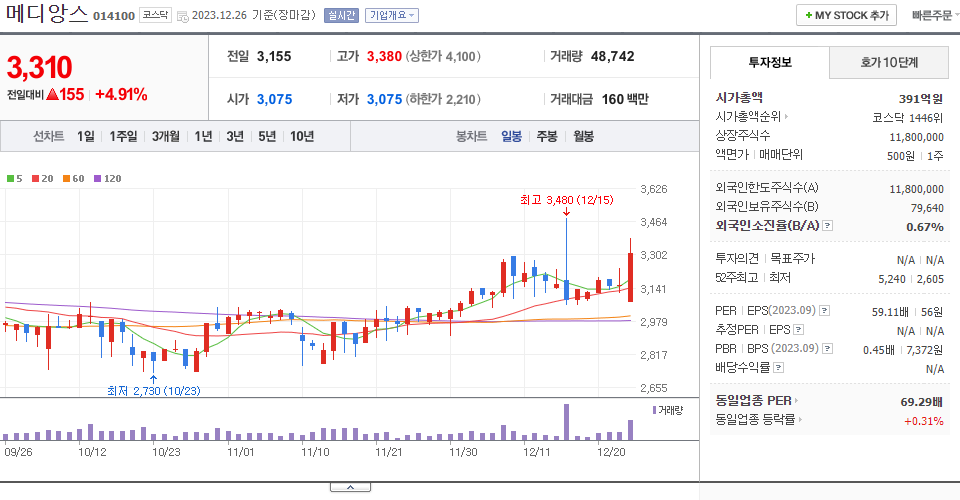Click the red 20-day moving average swatch
This screenshot has height=500, width=960.
pyautogui.click(x=36, y=179)
